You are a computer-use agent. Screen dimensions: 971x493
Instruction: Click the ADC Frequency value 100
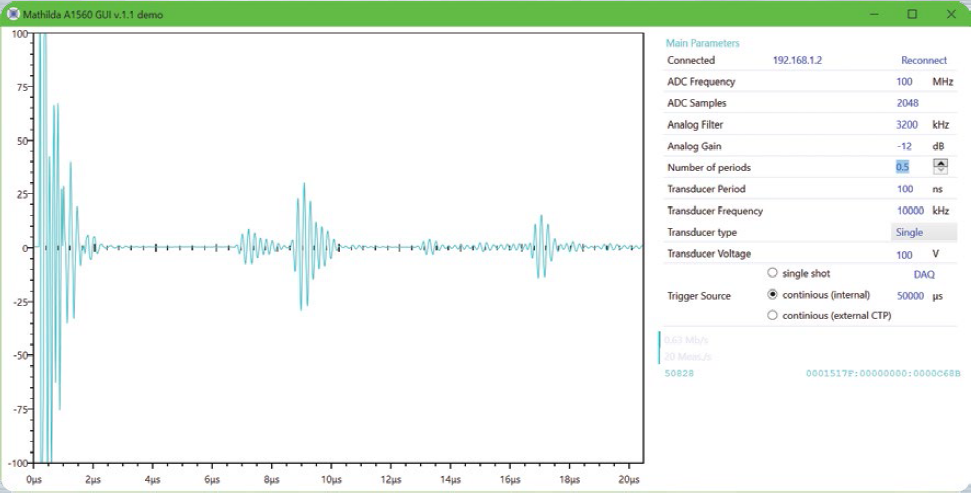point(904,82)
